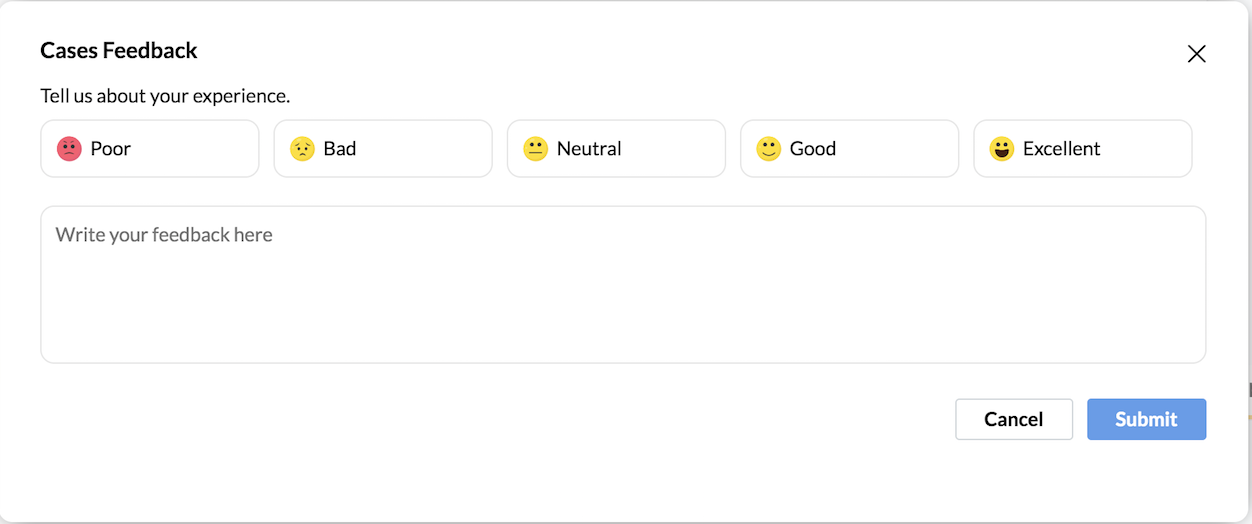
Task: Click 'Tell us about your experience' text
Action: [x=165, y=97]
